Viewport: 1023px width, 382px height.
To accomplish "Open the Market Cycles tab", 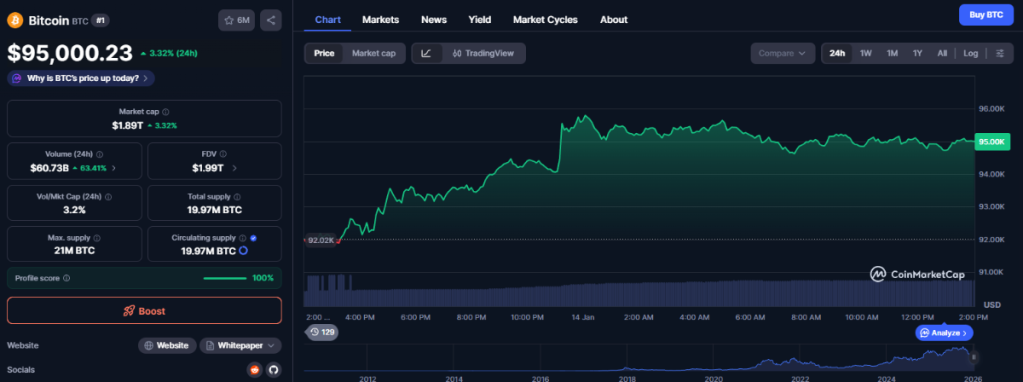I will point(545,20).
